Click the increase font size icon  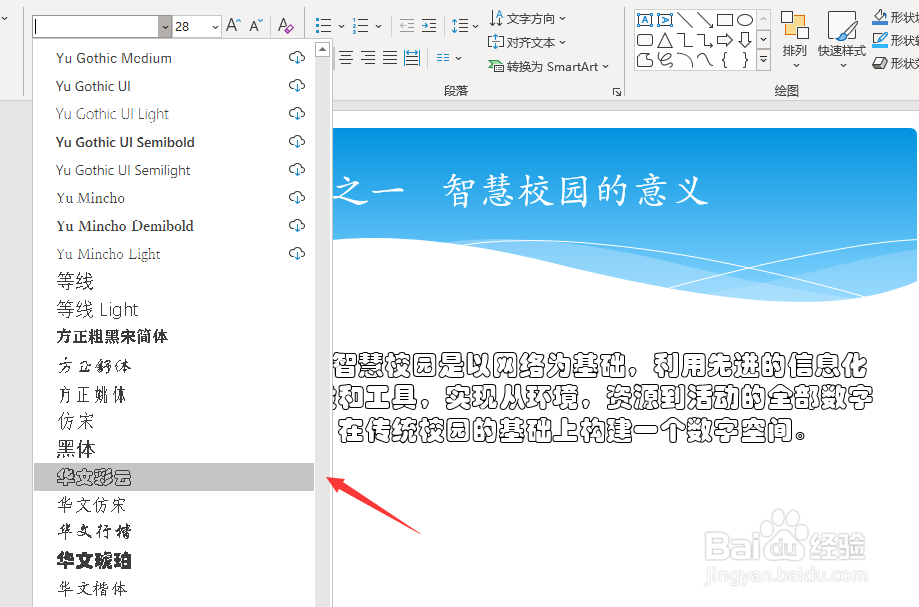point(233,25)
